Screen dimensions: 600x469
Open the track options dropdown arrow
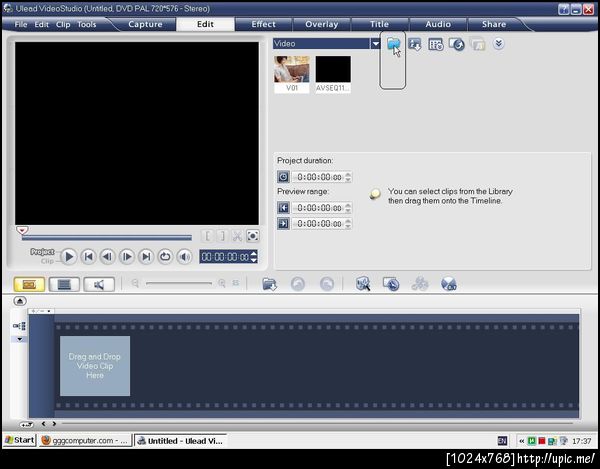tap(19, 339)
